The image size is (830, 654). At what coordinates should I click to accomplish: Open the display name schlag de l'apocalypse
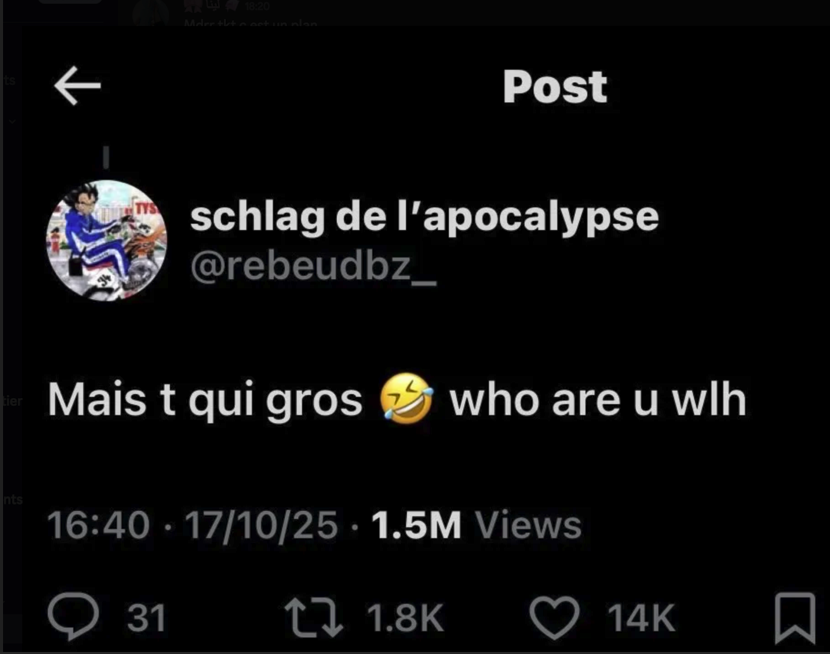pyautogui.click(x=424, y=217)
